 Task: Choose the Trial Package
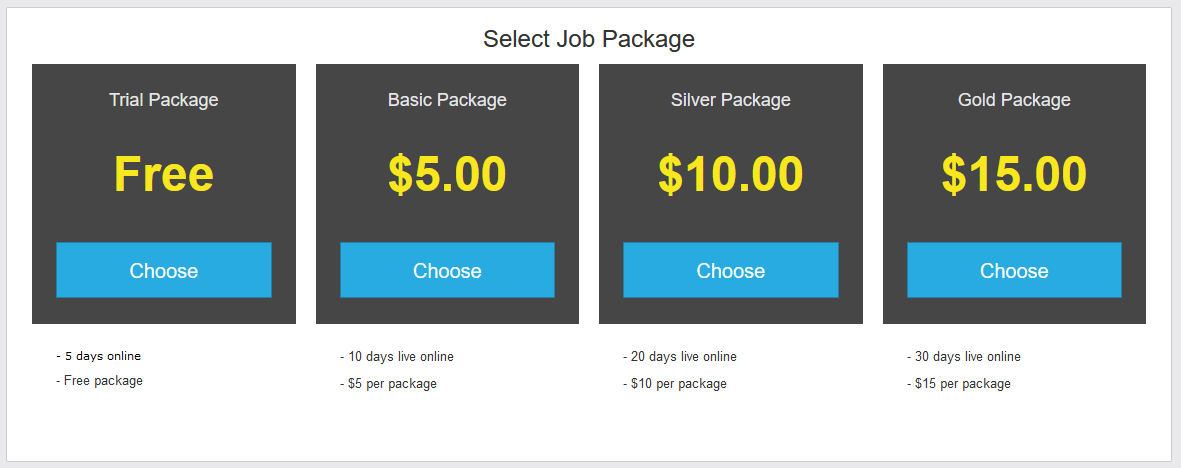[164, 270]
